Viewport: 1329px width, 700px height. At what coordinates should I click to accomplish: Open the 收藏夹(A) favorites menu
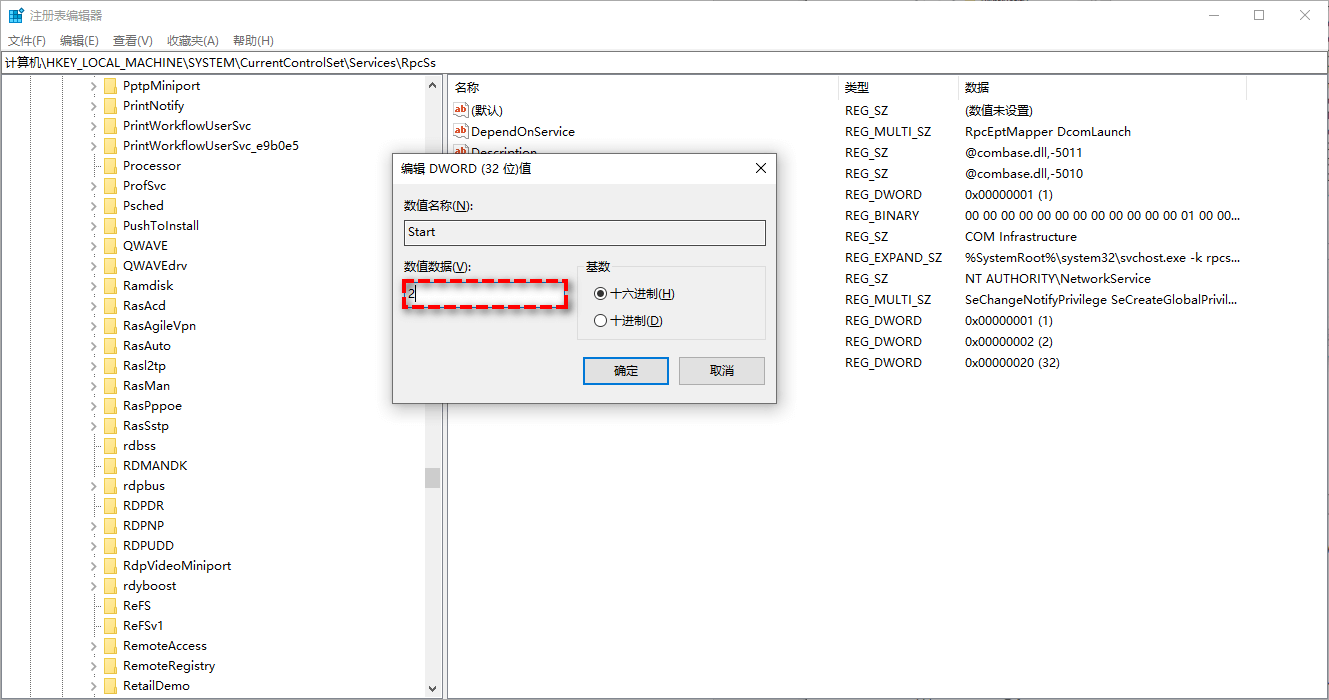click(x=192, y=41)
